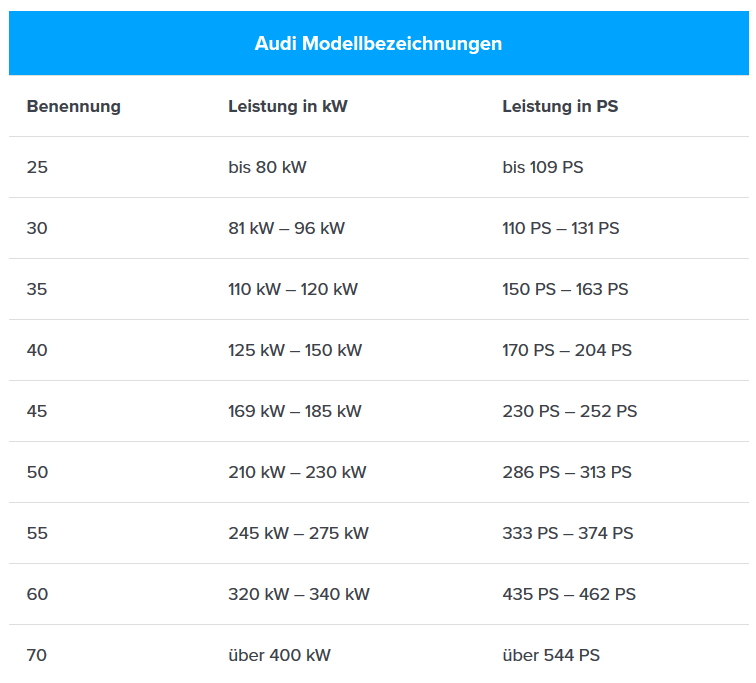Select 'über 544 PS' cell

pyautogui.click(x=551, y=655)
